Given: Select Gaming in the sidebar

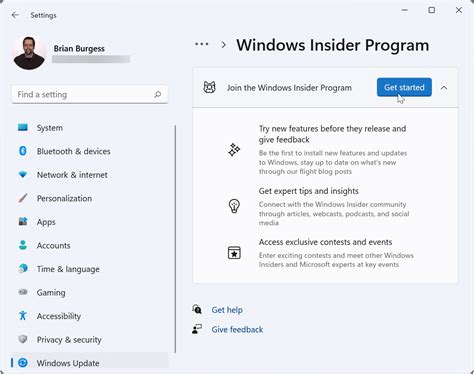Looking at the screenshot, I should pyautogui.click(x=90, y=292).
